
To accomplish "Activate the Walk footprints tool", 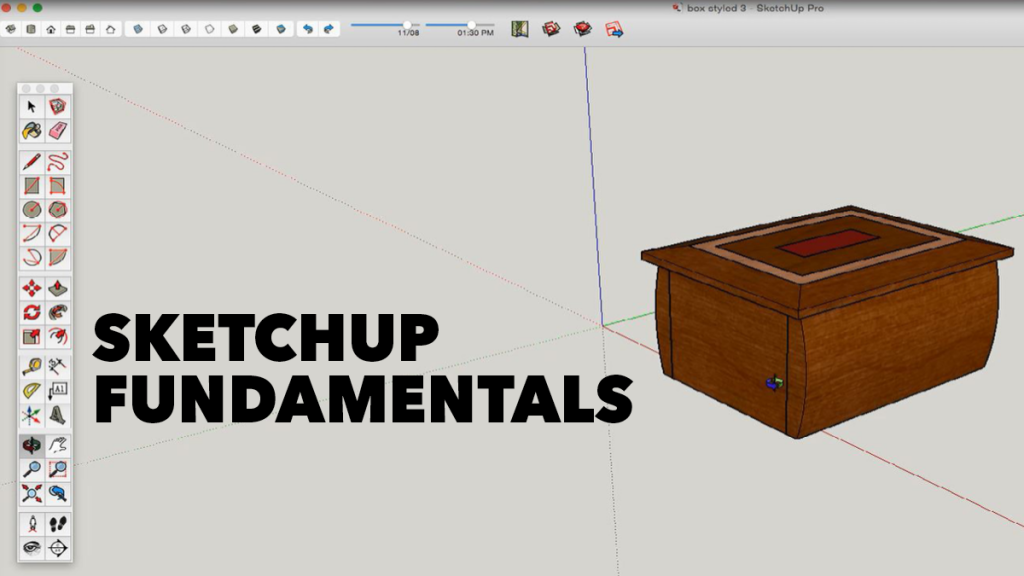I will (x=57, y=524).
